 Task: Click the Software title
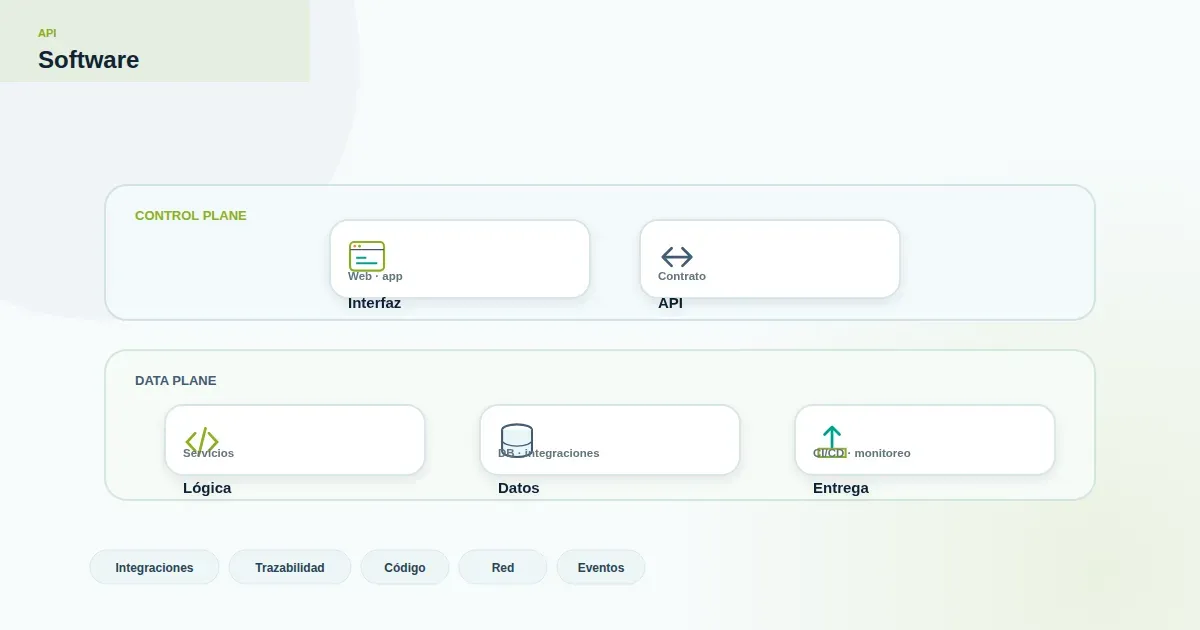coord(88,60)
